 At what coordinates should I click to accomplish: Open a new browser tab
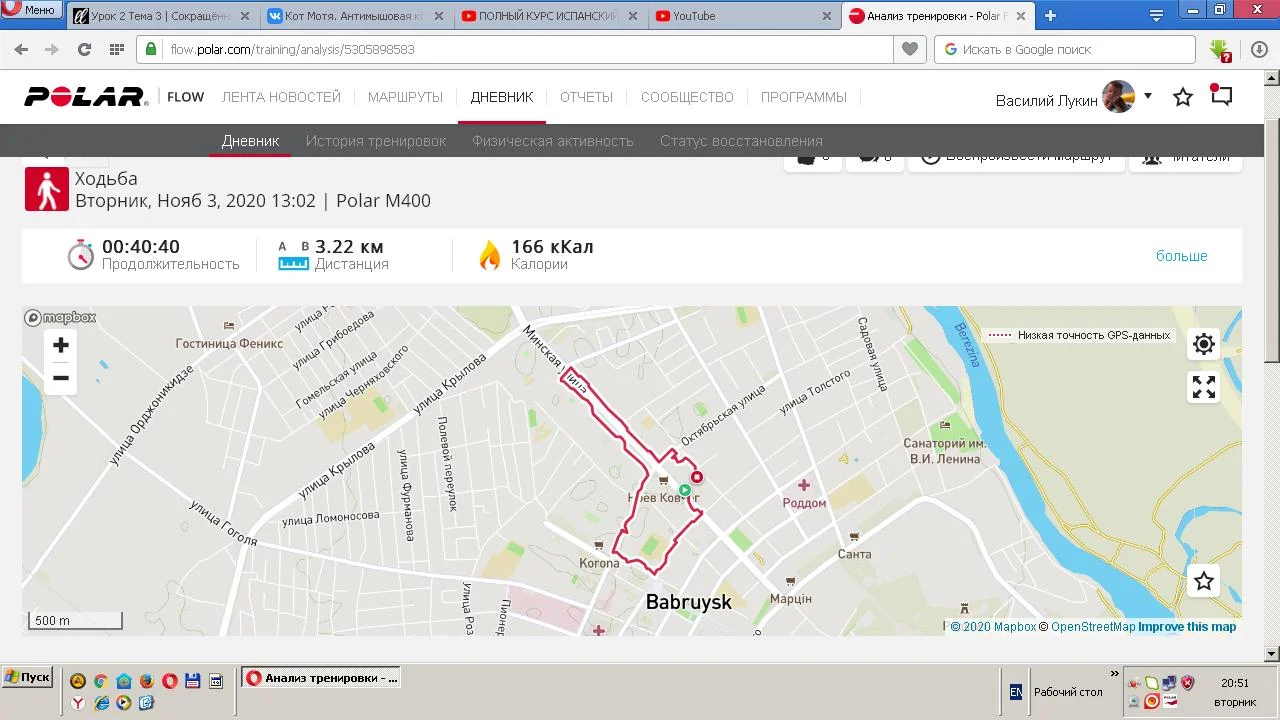click(x=1050, y=16)
